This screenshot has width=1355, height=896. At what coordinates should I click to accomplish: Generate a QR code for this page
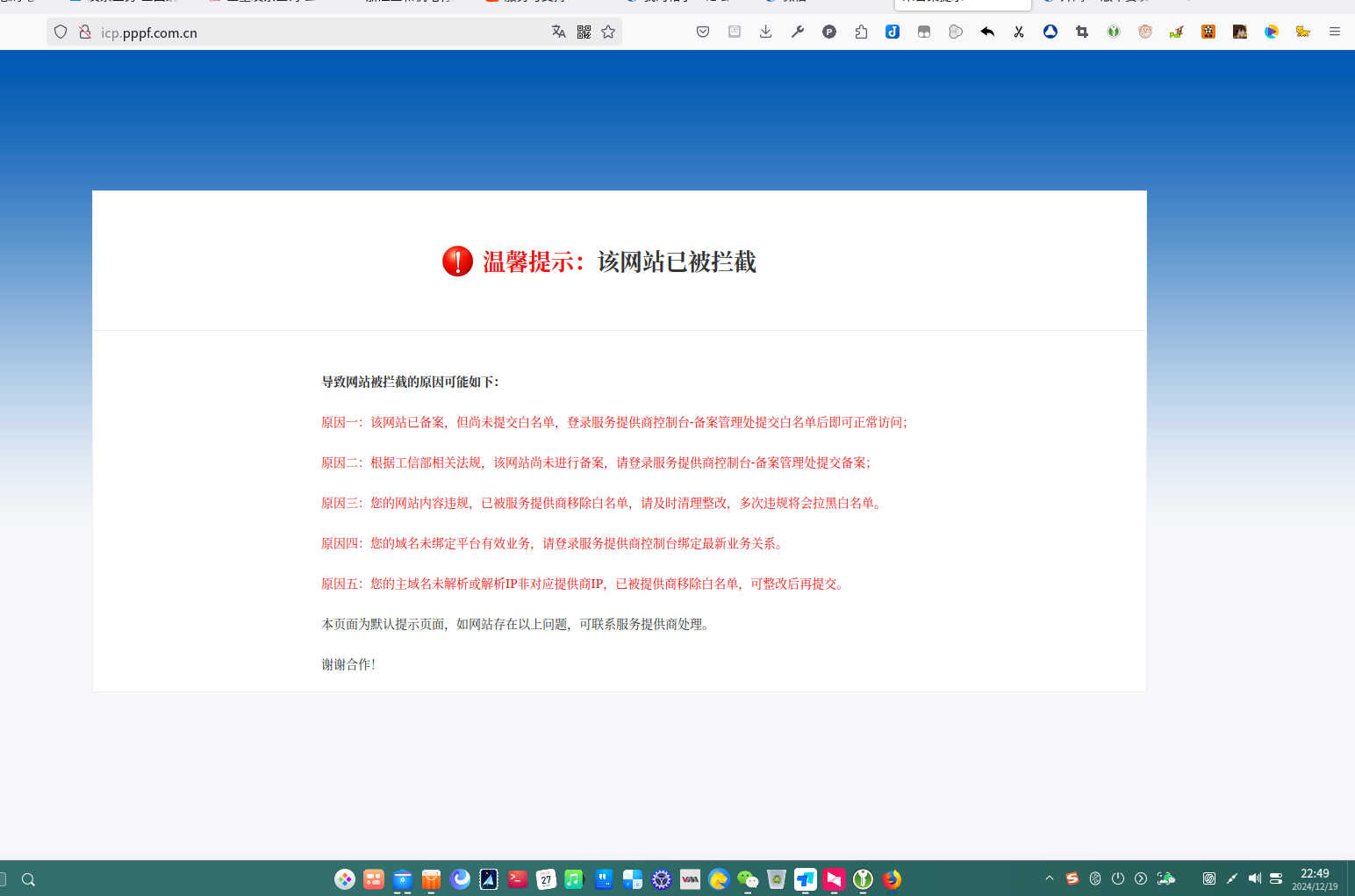coord(584,32)
